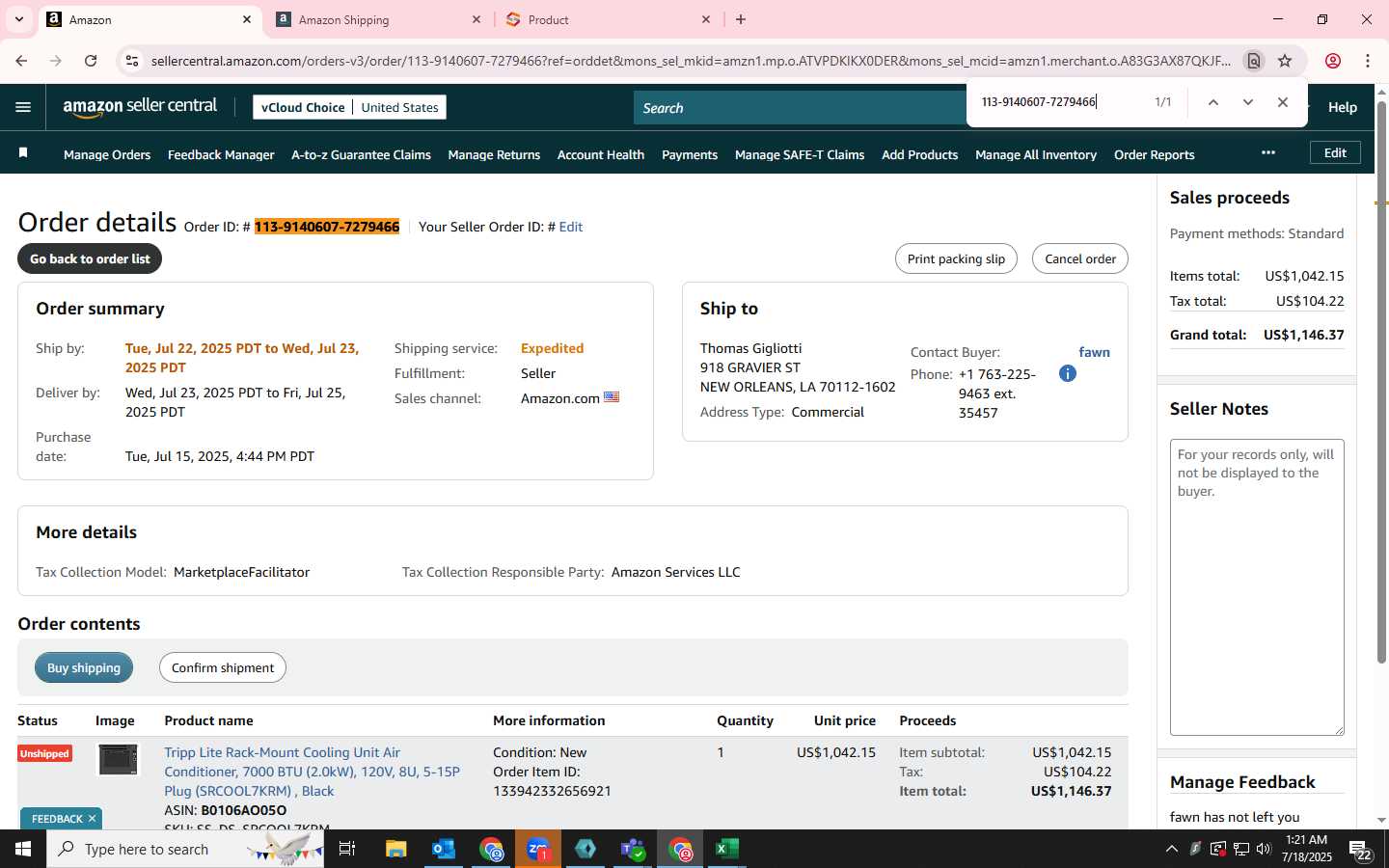Screen dimensions: 1389x868
Task: Open Account Health menu item
Action: [x=601, y=154]
